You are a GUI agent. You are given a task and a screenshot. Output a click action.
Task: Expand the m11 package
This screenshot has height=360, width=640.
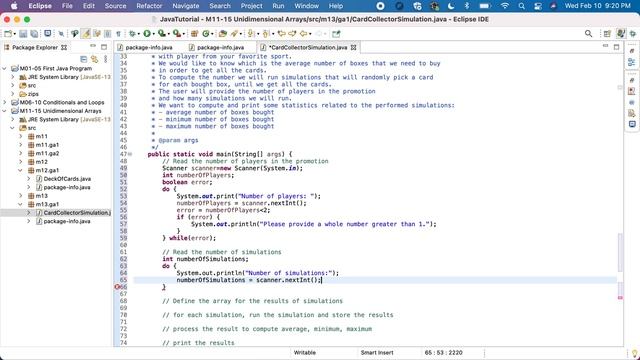(21, 136)
